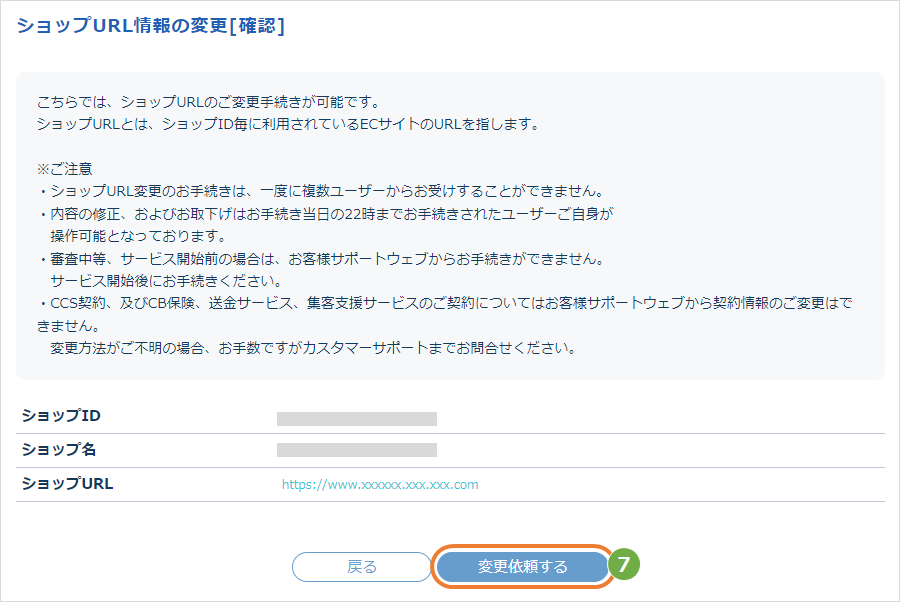Select the ショップURL情報の変更[確認] heading
The height and width of the screenshot is (602, 900).
click(x=150, y=26)
